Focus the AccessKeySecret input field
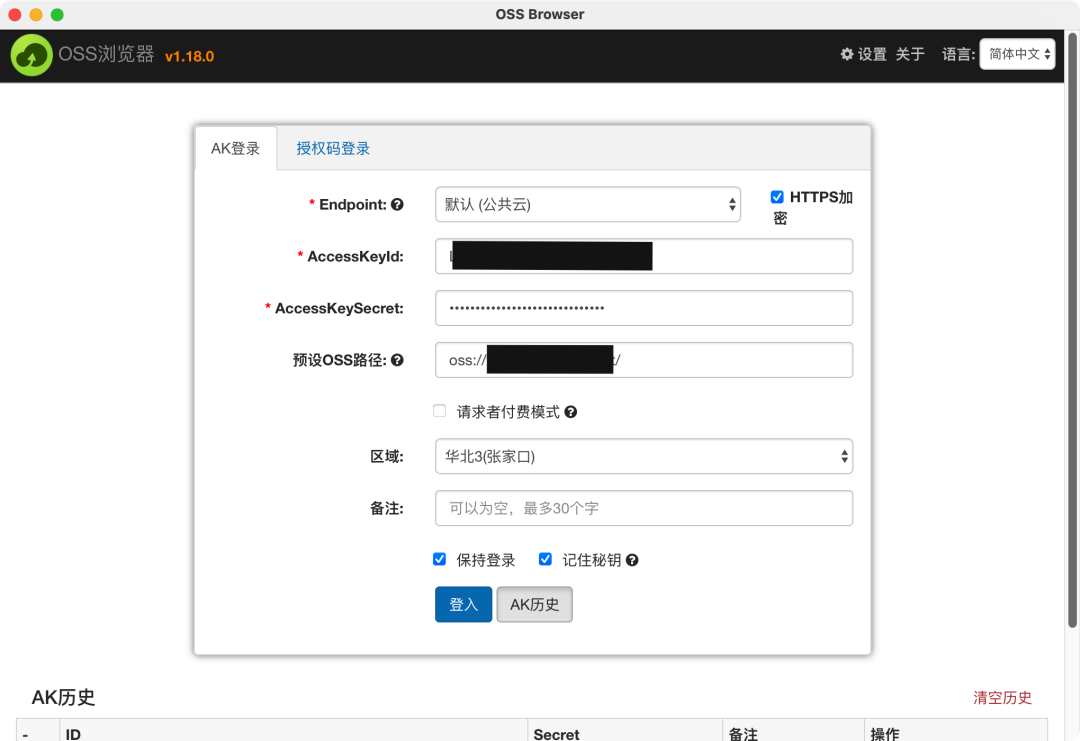The width and height of the screenshot is (1080, 741). click(x=644, y=308)
